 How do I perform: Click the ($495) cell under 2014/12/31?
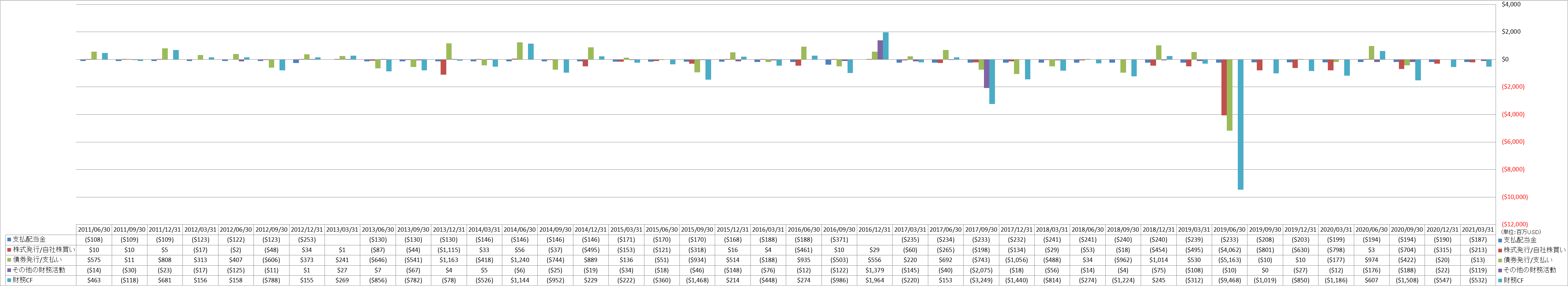click(x=591, y=249)
